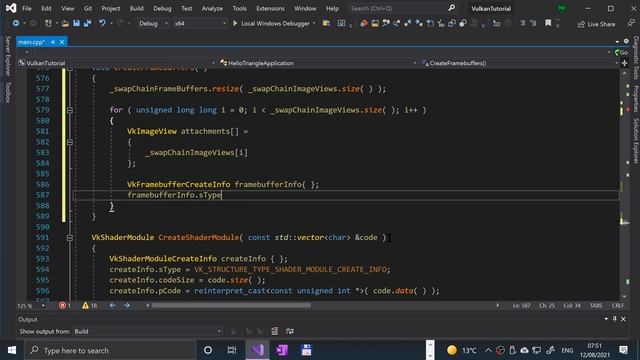Open the VulkanTutorial project scope dropdown
The width and height of the screenshot is (640, 360).
(116, 63)
